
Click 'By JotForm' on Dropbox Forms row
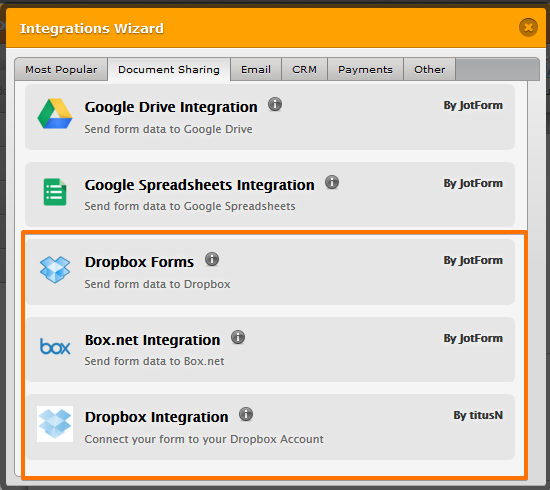473,260
